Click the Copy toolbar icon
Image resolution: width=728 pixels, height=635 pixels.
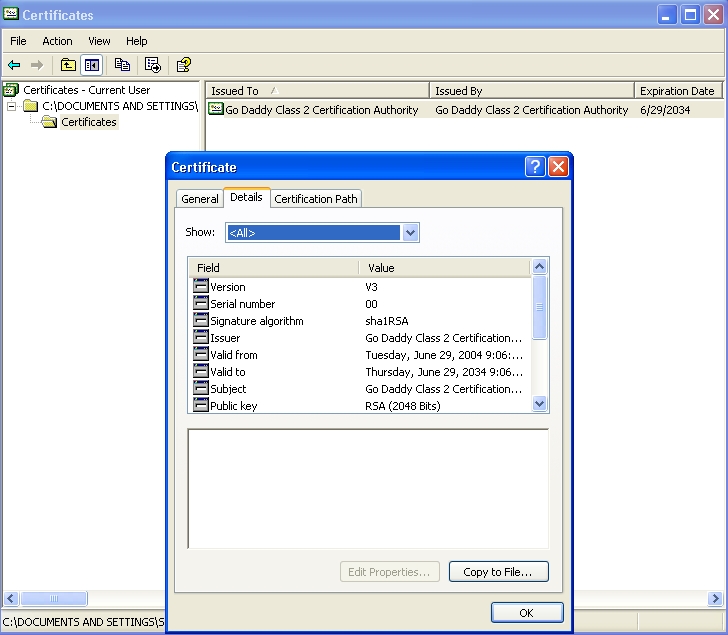(122, 65)
